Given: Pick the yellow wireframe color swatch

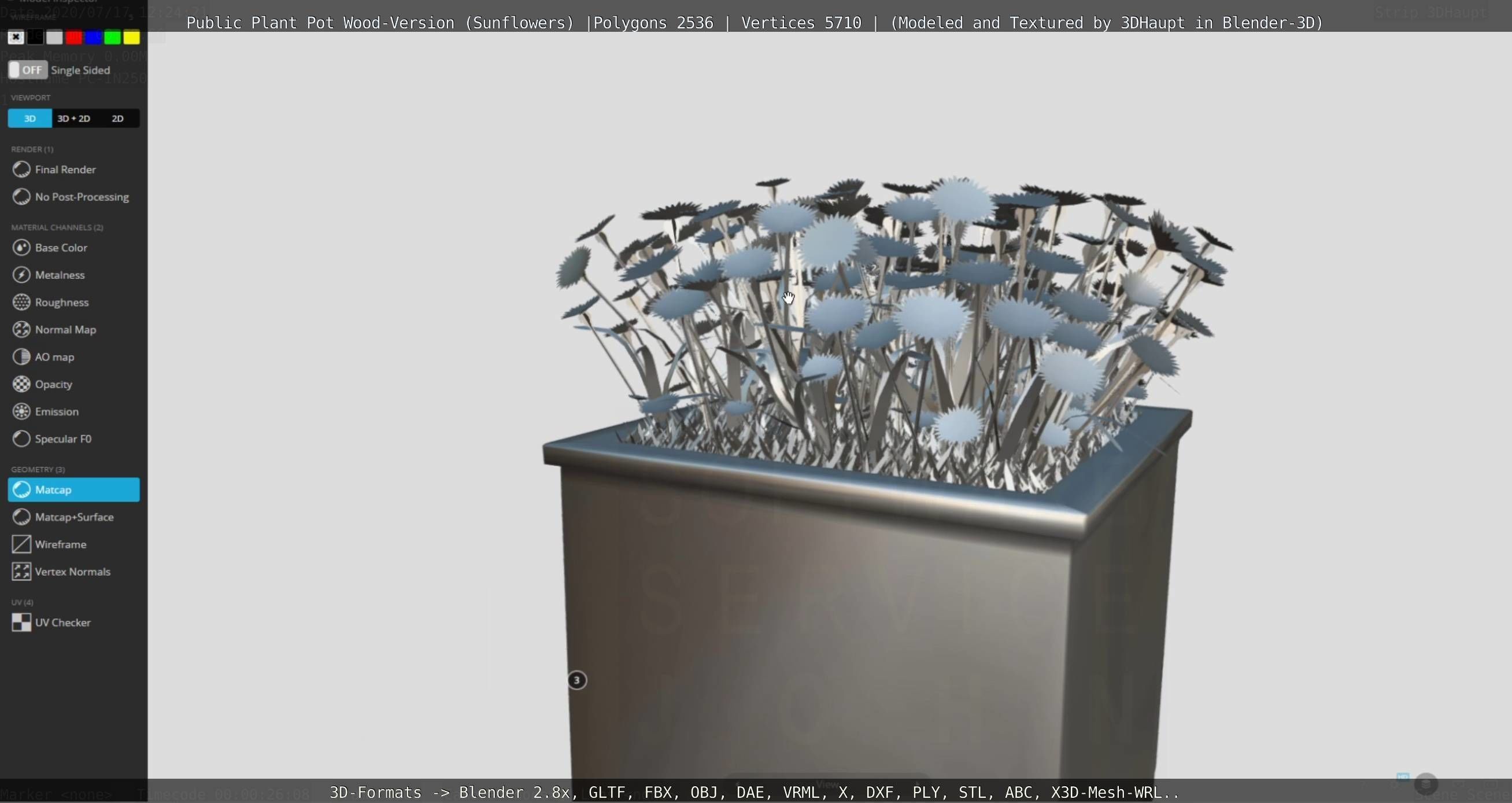Looking at the screenshot, I should pyautogui.click(x=132, y=38).
